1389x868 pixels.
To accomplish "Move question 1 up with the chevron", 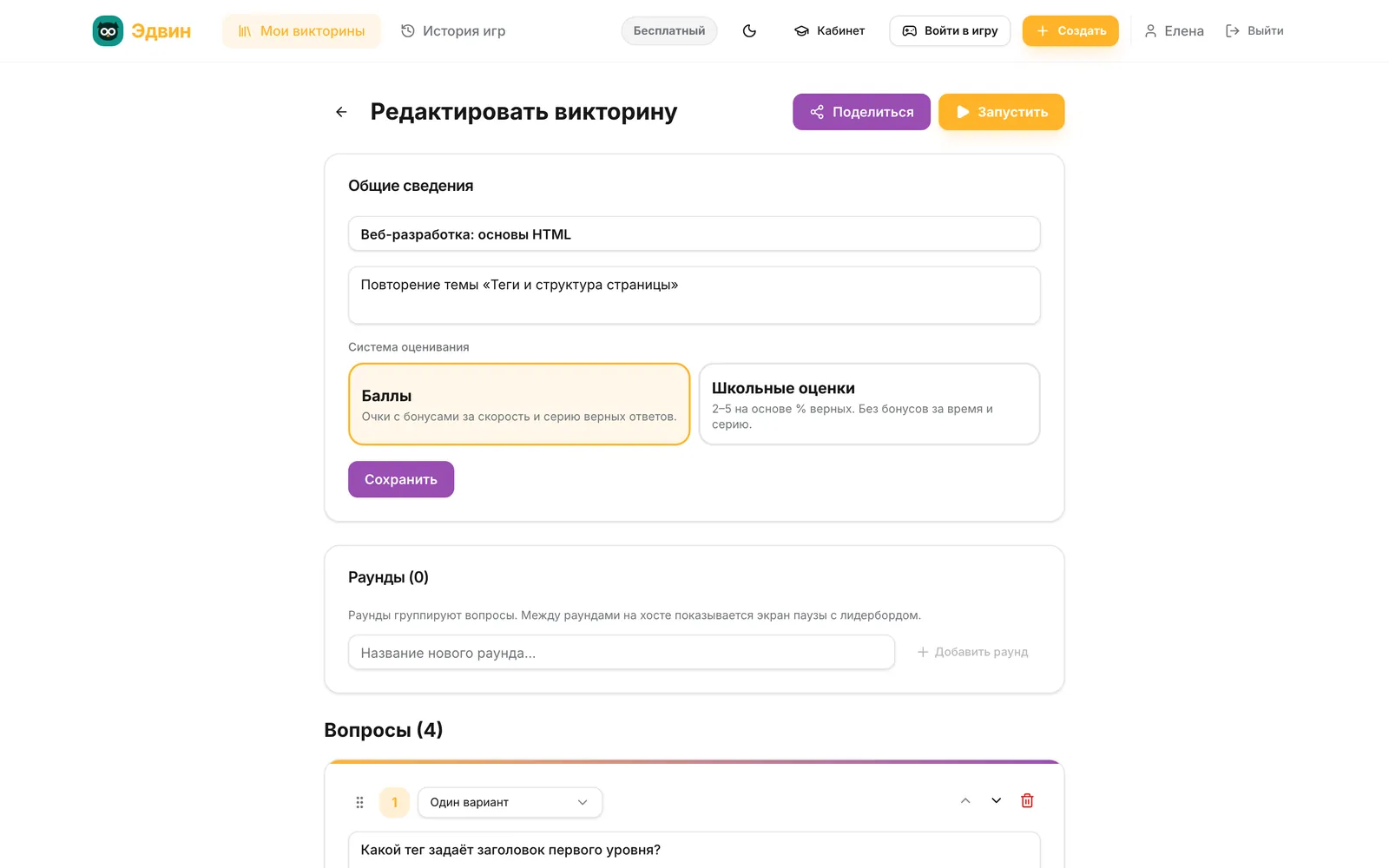I will coord(965,801).
